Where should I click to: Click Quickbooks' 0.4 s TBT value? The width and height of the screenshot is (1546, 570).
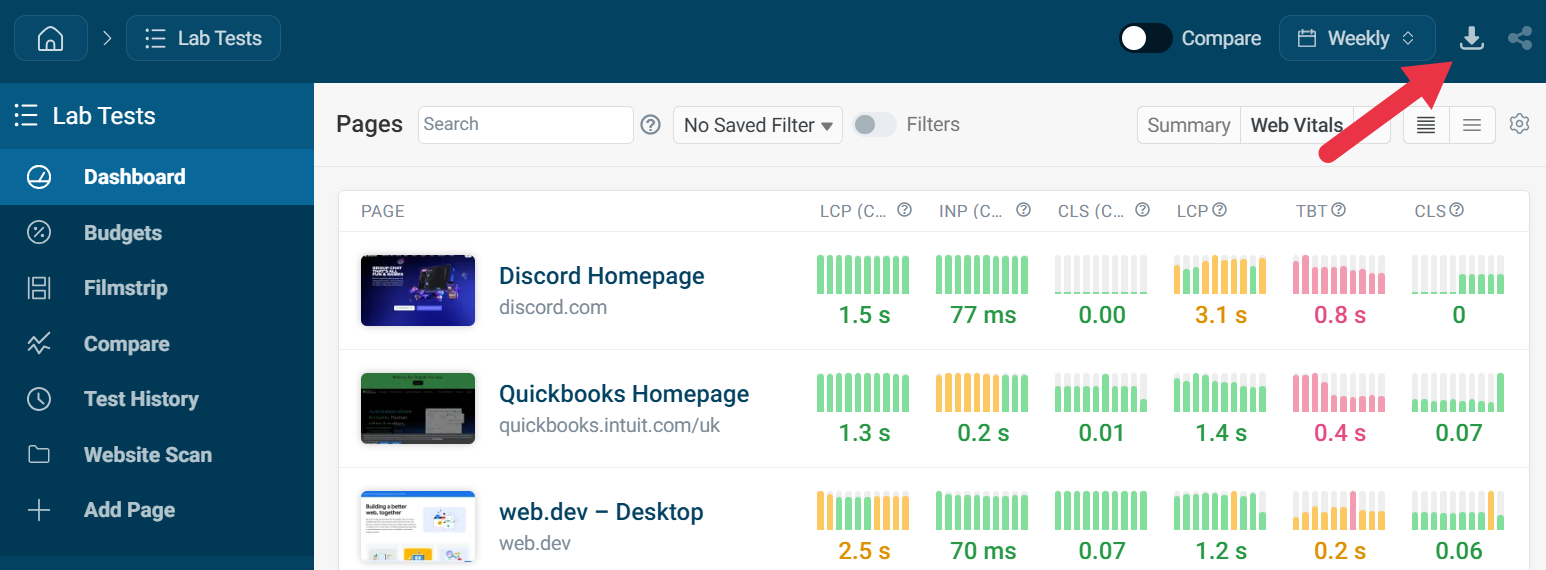[x=1340, y=433]
